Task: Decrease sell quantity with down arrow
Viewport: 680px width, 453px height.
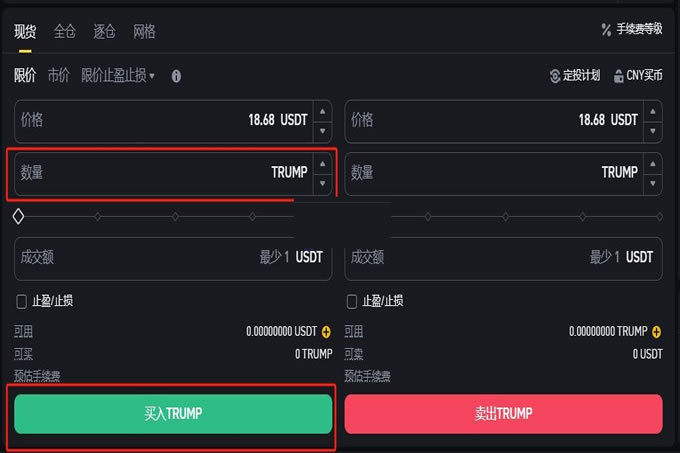Action: [x=652, y=184]
